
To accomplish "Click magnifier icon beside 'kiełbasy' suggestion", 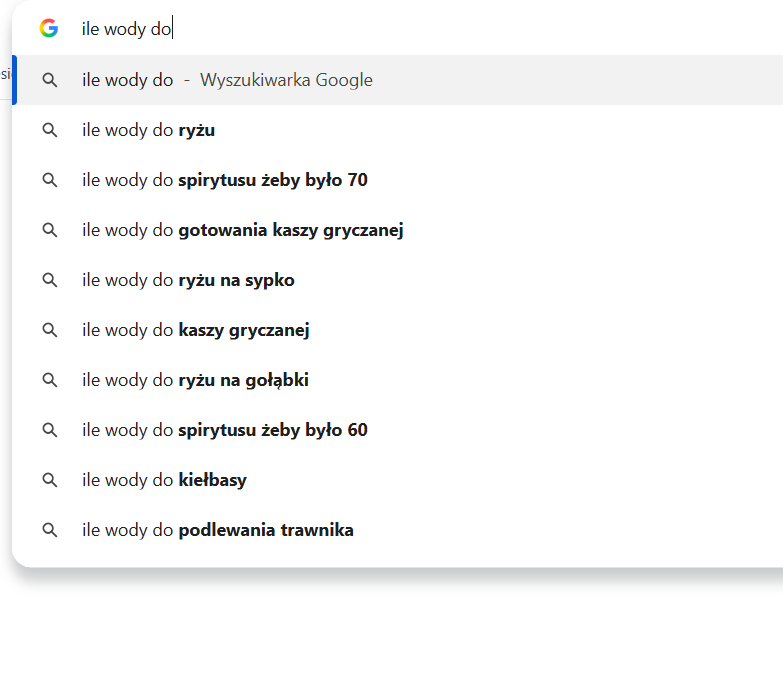I will pos(49,480).
